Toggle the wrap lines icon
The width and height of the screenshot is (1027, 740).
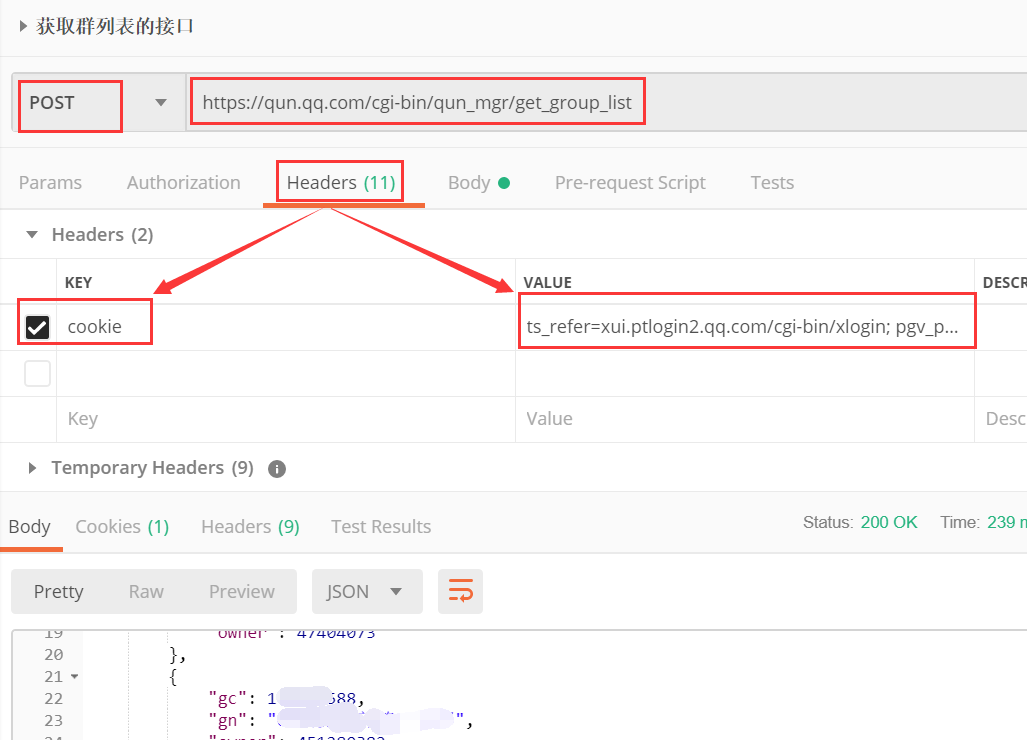pos(460,591)
